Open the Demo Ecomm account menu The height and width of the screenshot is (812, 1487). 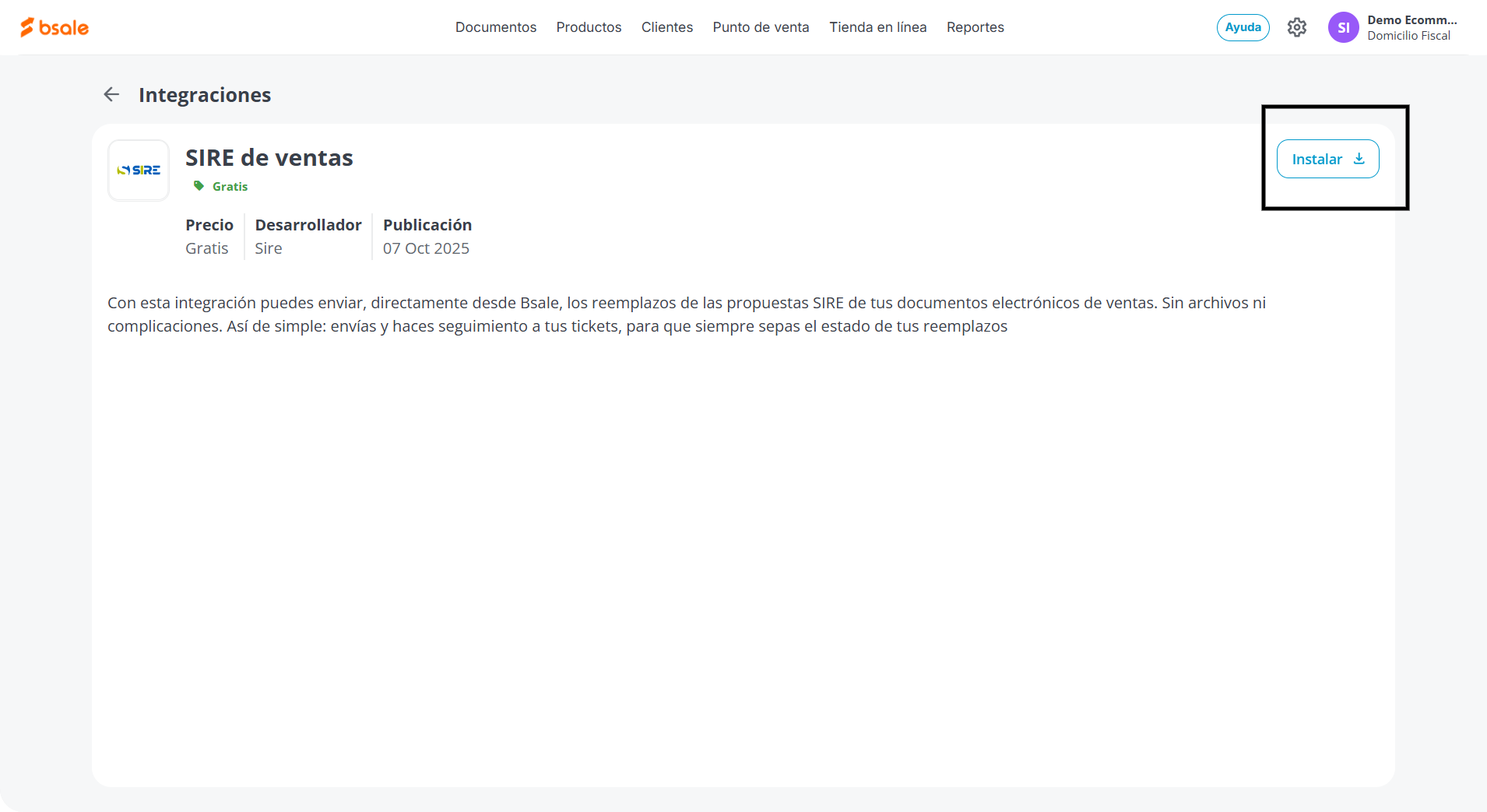(1411, 20)
